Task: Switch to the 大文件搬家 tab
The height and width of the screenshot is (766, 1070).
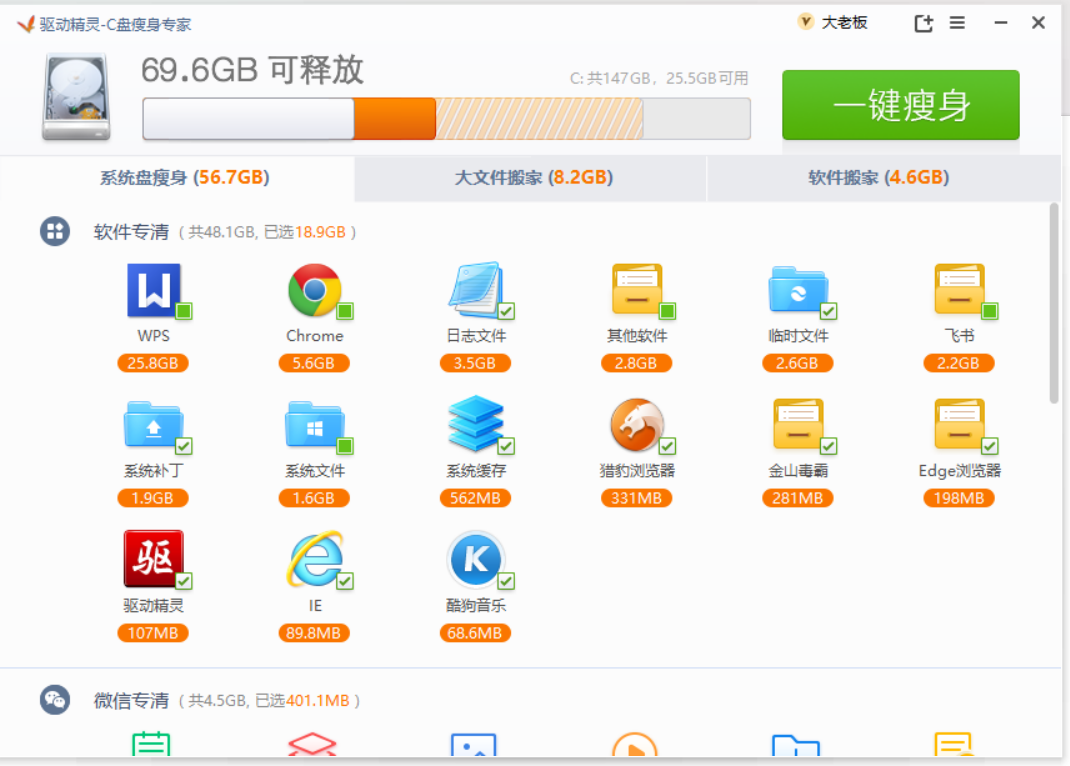Action: (x=533, y=178)
